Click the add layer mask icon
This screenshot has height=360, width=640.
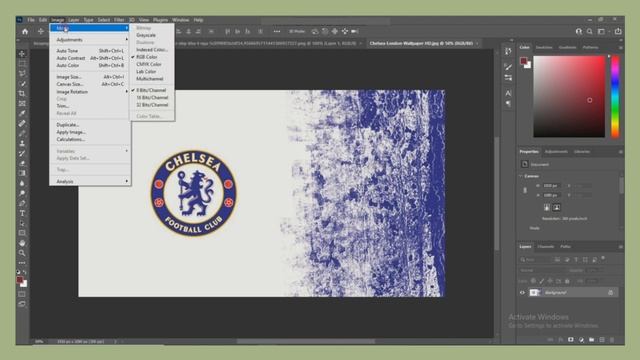pos(571,340)
